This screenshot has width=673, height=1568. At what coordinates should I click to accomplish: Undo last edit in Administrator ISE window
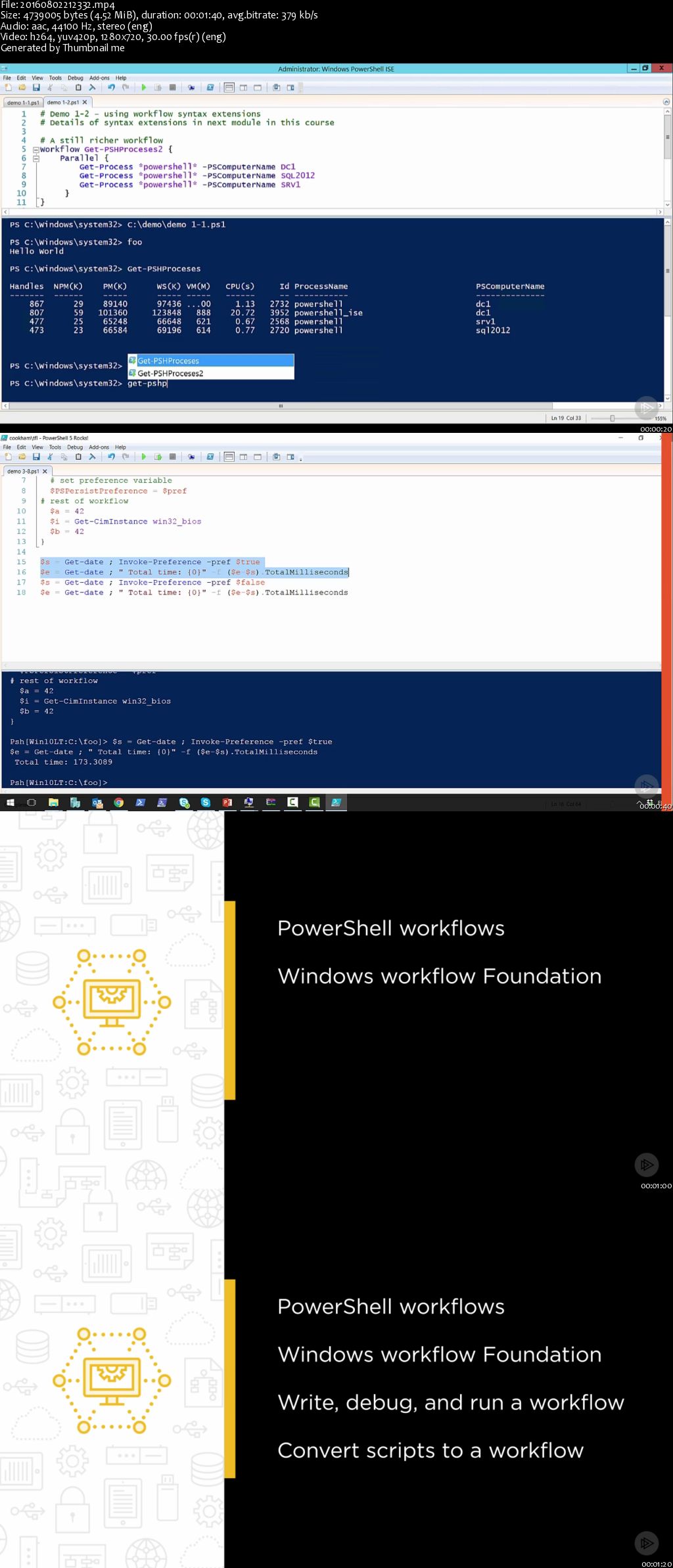(x=111, y=87)
